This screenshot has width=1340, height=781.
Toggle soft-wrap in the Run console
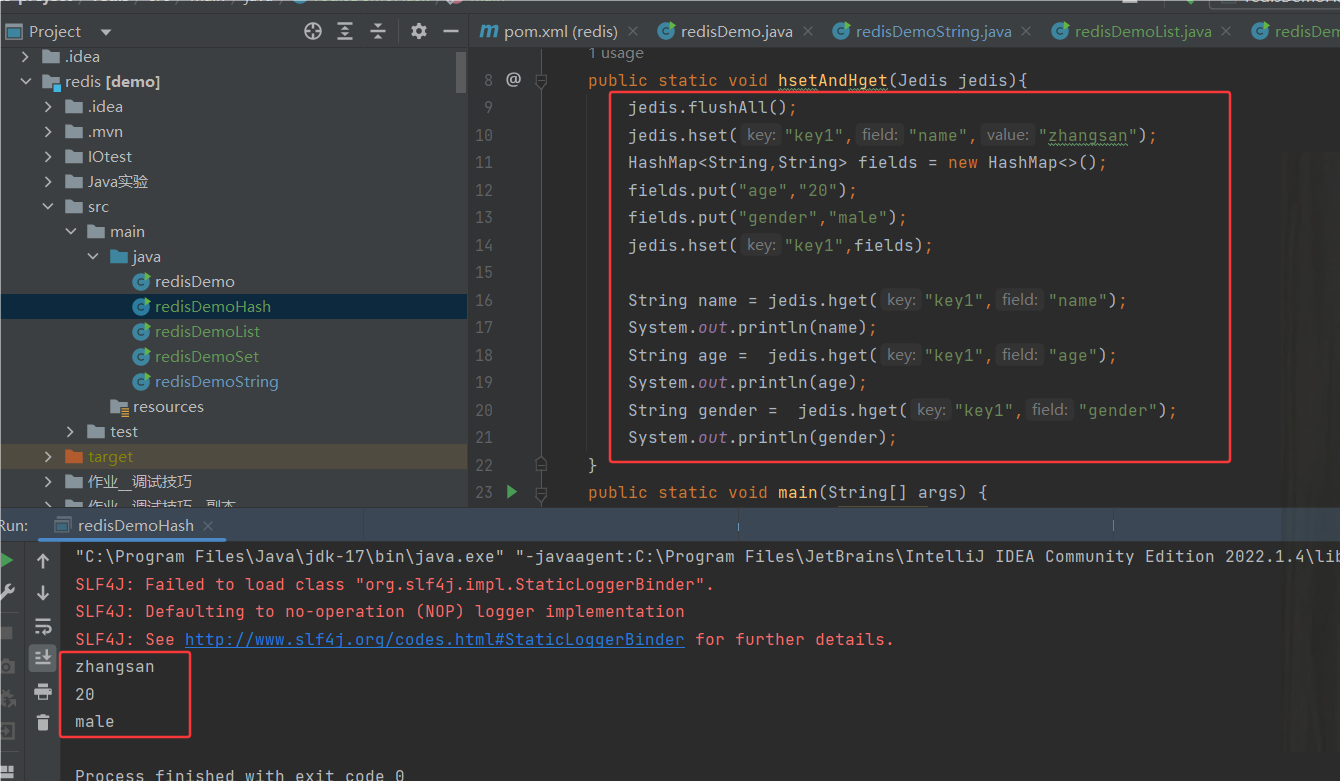pos(43,627)
